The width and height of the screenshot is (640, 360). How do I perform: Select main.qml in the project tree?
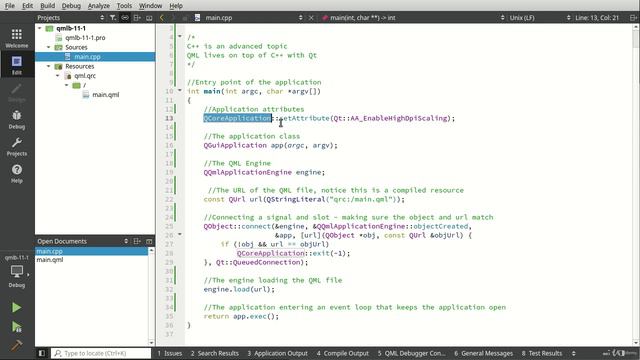pos(106,95)
